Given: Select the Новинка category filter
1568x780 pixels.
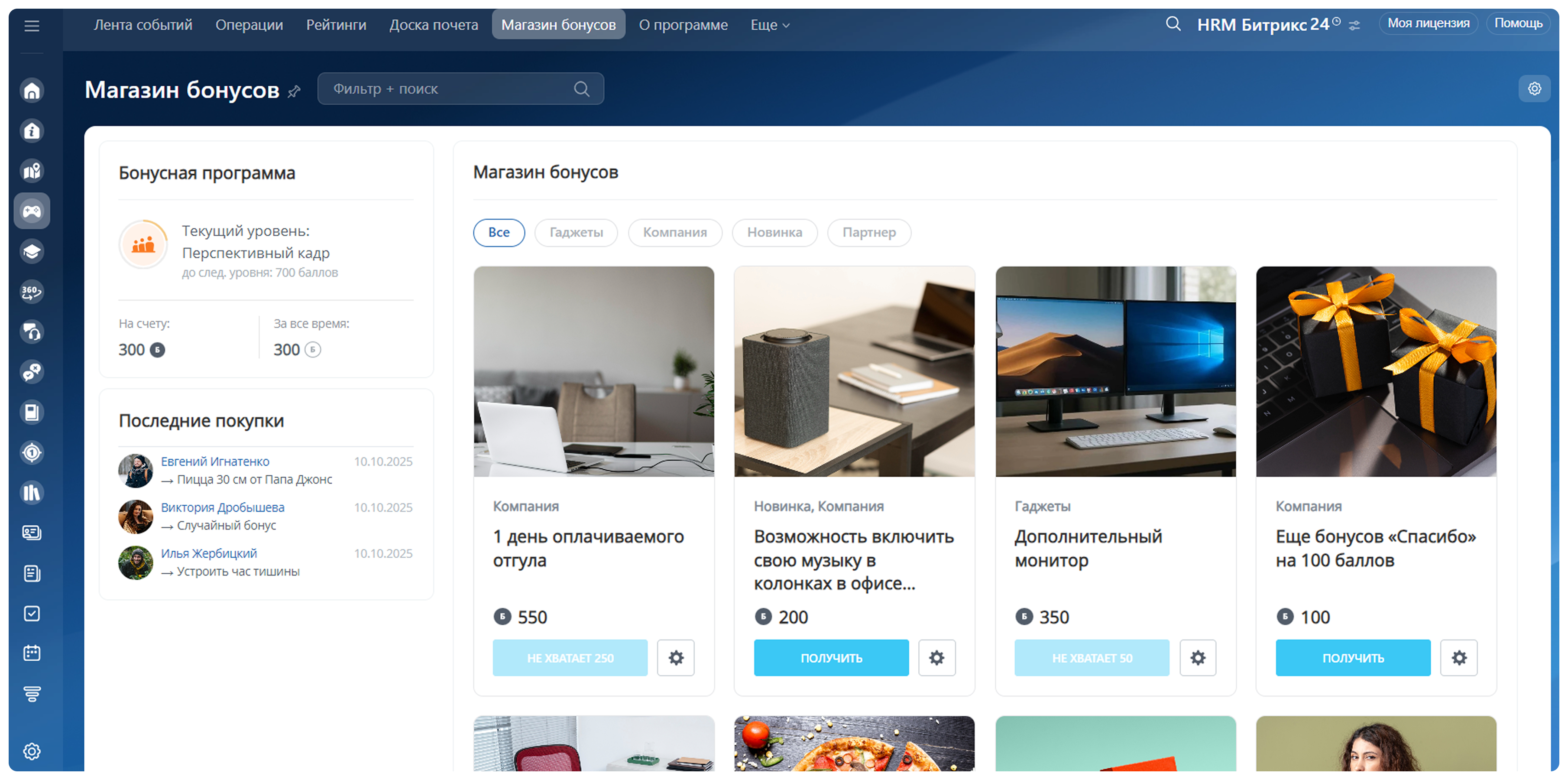Looking at the screenshot, I should pos(774,233).
